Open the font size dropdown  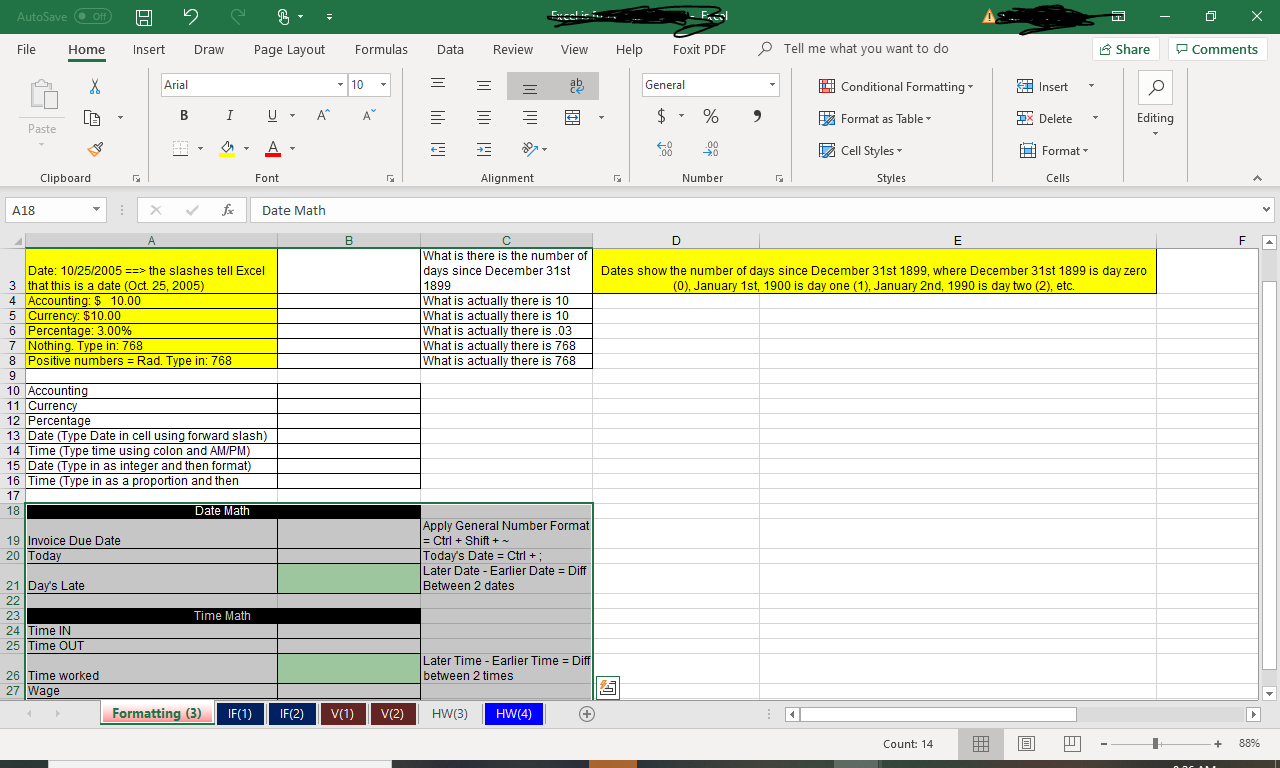[381, 85]
